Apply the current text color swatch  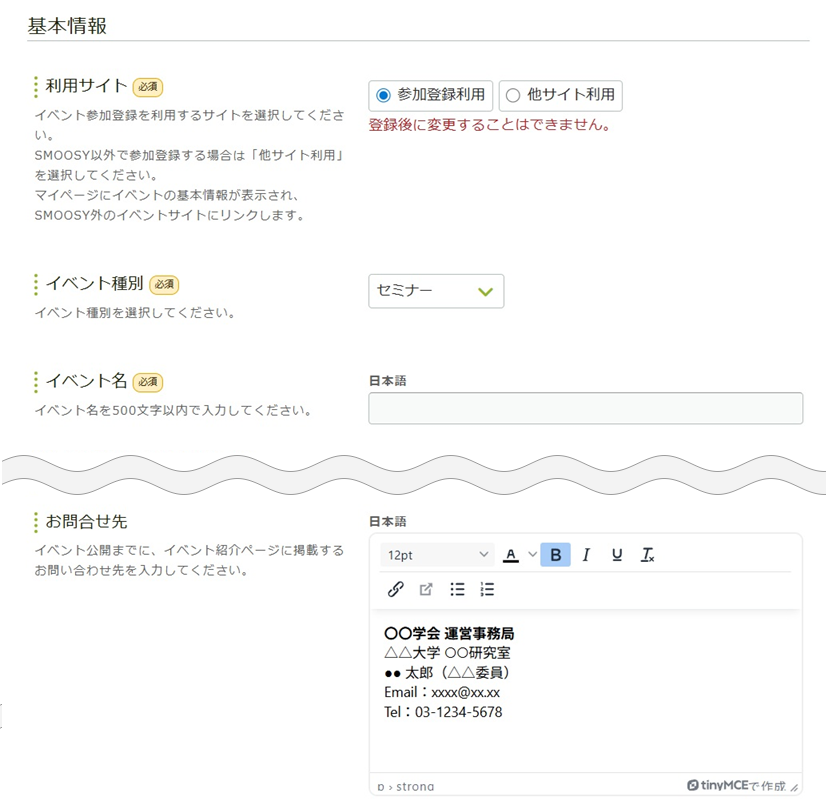[x=511, y=555]
